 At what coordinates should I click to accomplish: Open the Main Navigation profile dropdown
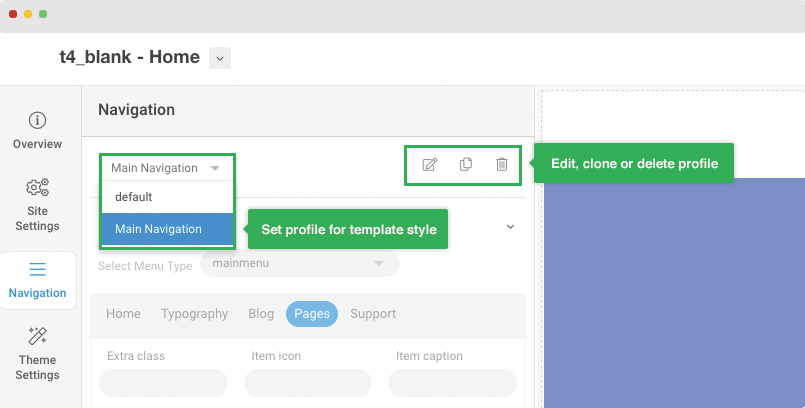pyautogui.click(x=166, y=168)
